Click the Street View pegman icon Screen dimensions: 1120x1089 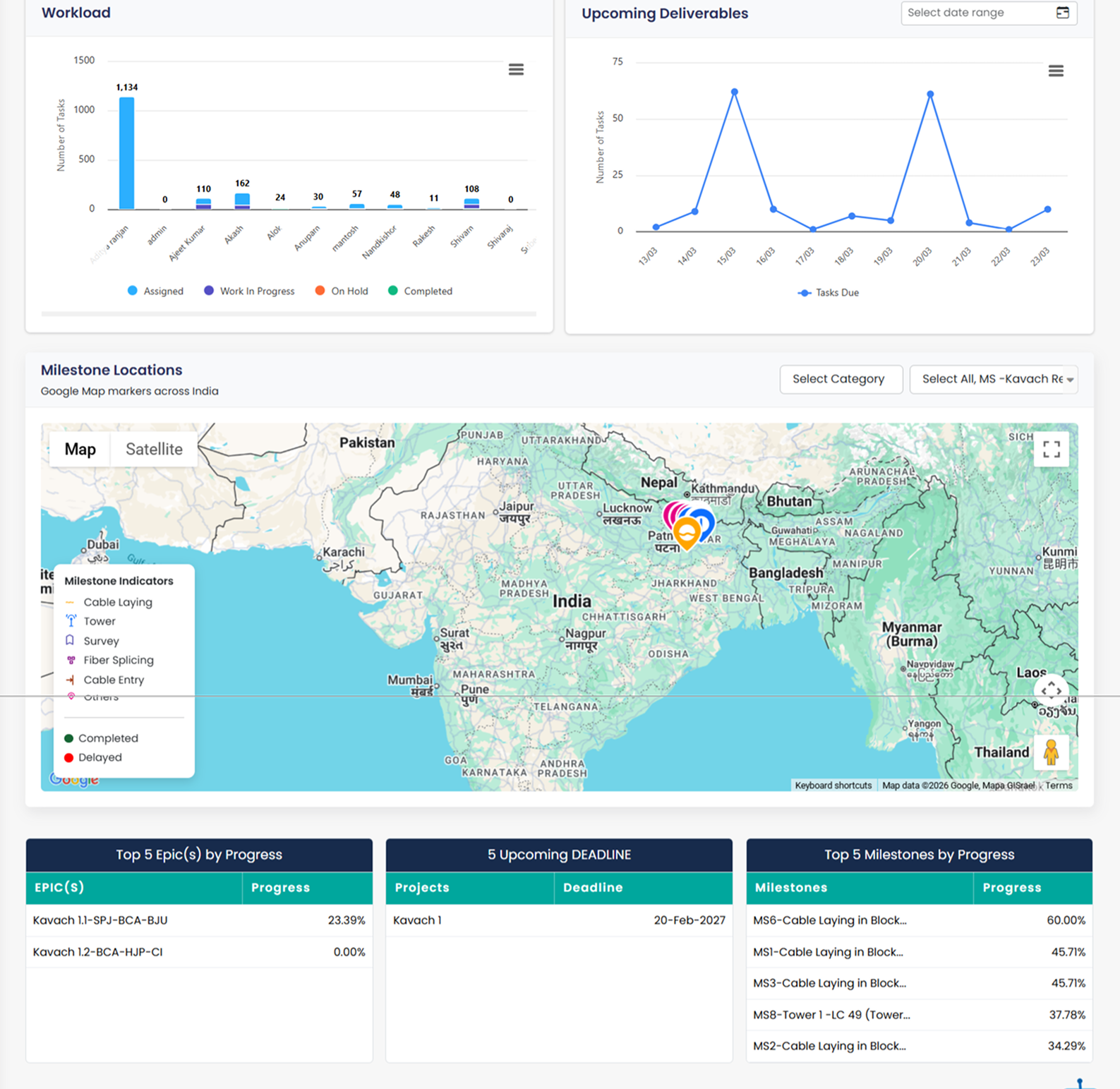click(x=1051, y=752)
